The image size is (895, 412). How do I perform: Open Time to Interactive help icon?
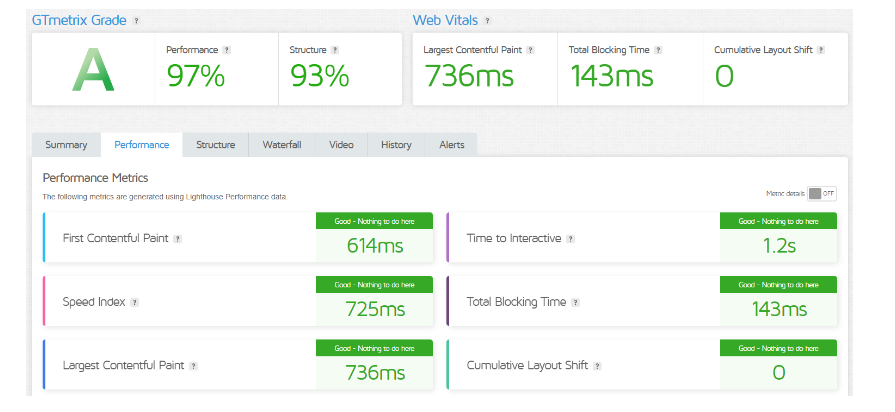[x=570, y=239]
